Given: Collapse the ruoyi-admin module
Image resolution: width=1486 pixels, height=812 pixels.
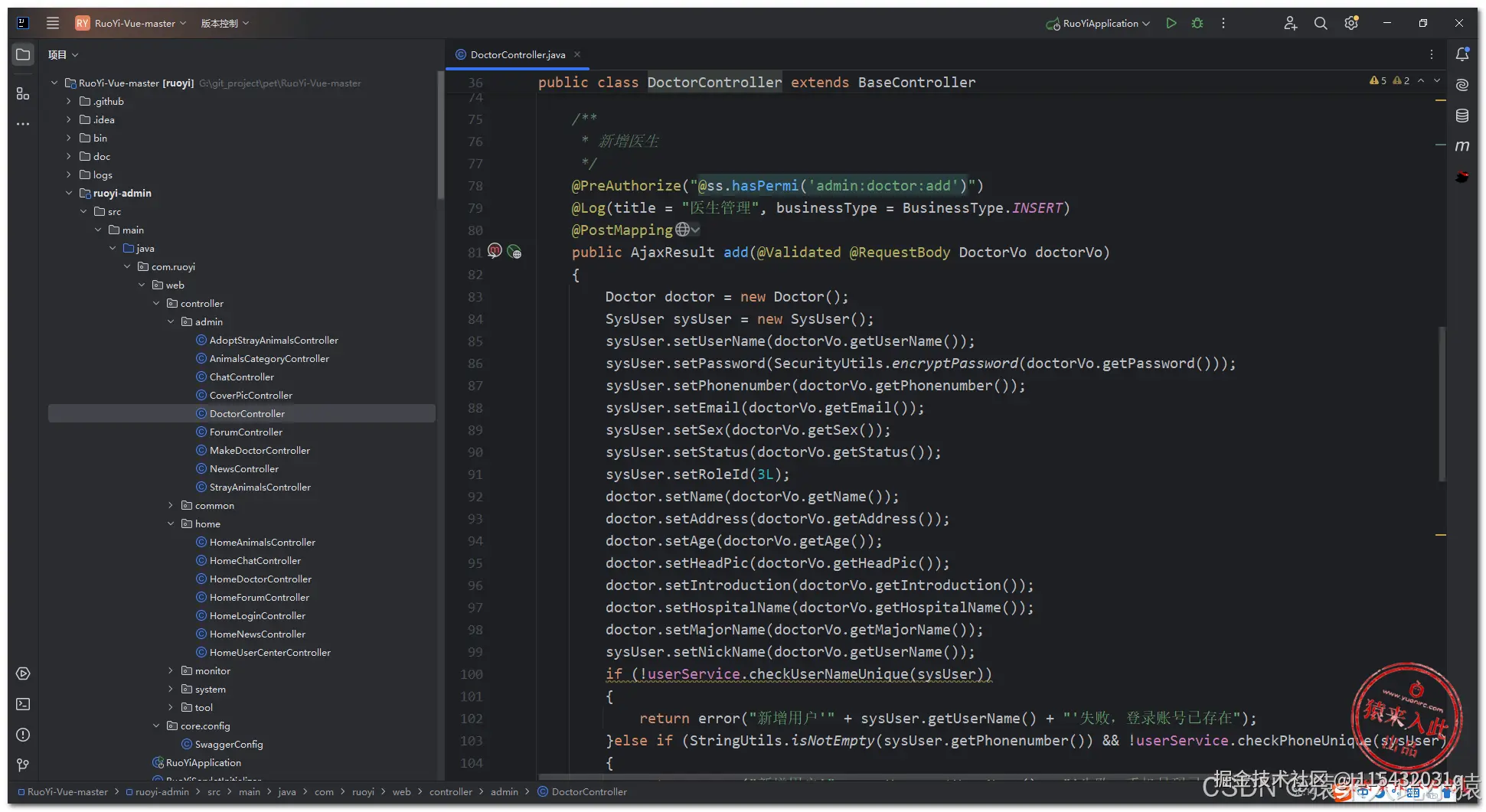Looking at the screenshot, I should point(69,193).
